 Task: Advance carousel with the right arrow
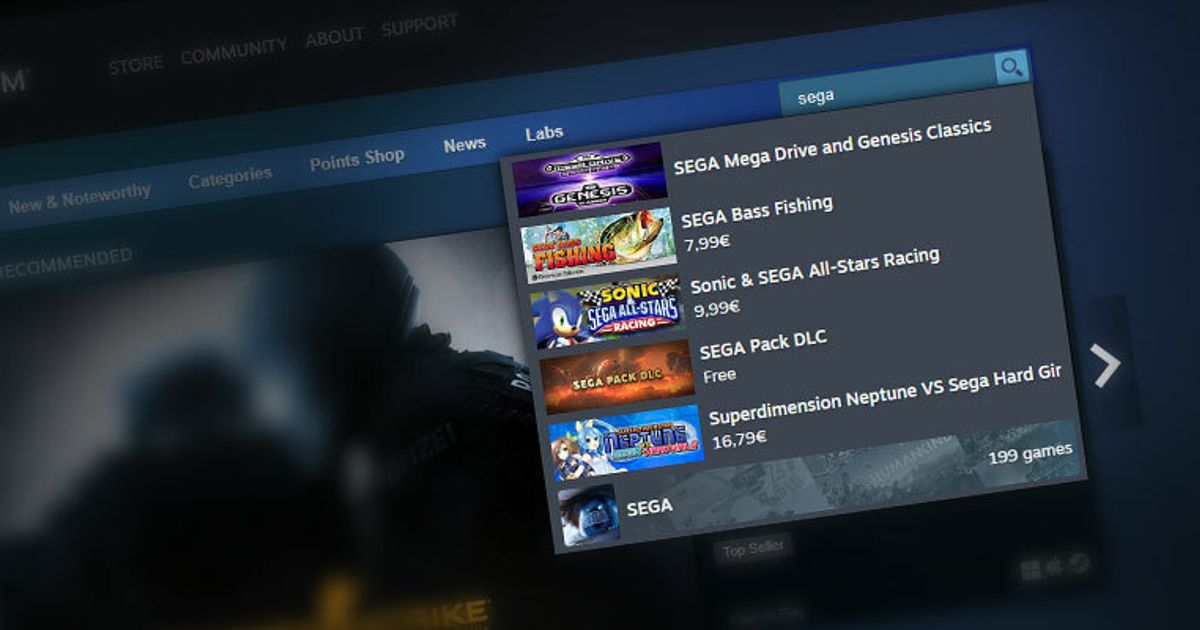pyautogui.click(x=1106, y=365)
